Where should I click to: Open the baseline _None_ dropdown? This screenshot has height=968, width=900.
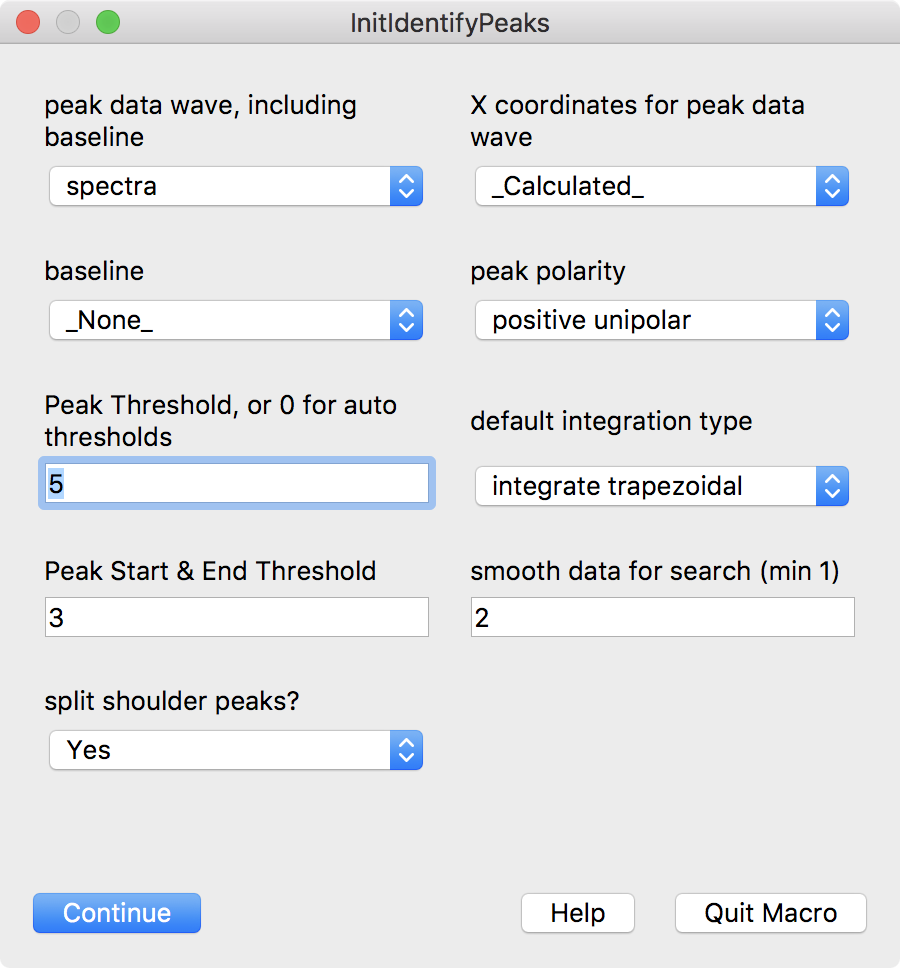coord(236,320)
